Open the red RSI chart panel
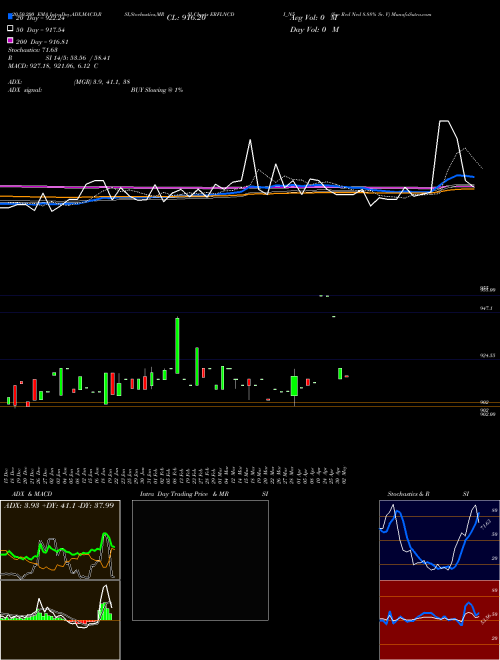Viewport: 500px width, 660px height. tap(439, 620)
